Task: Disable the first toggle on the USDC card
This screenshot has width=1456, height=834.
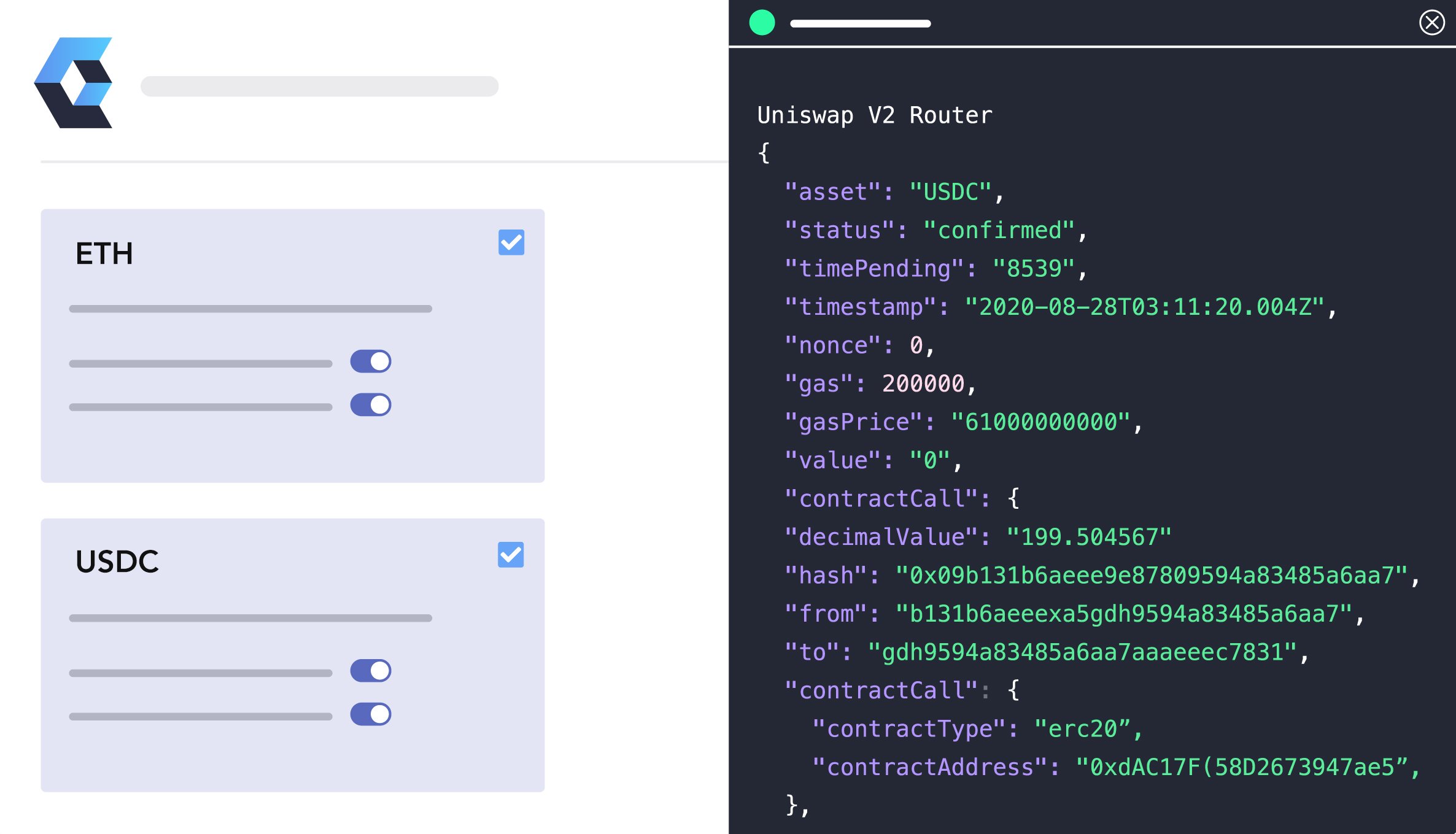Action: click(x=370, y=671)
